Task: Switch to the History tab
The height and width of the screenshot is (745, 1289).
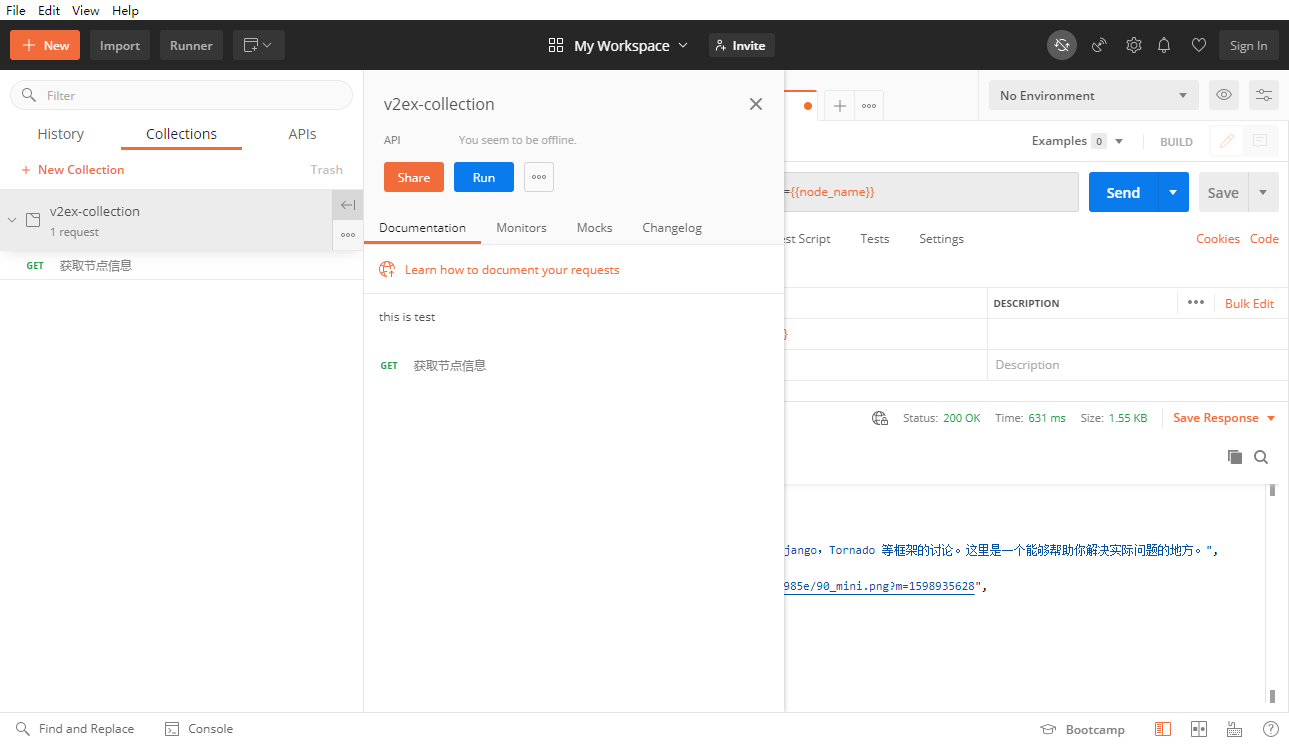Action: 61,134
